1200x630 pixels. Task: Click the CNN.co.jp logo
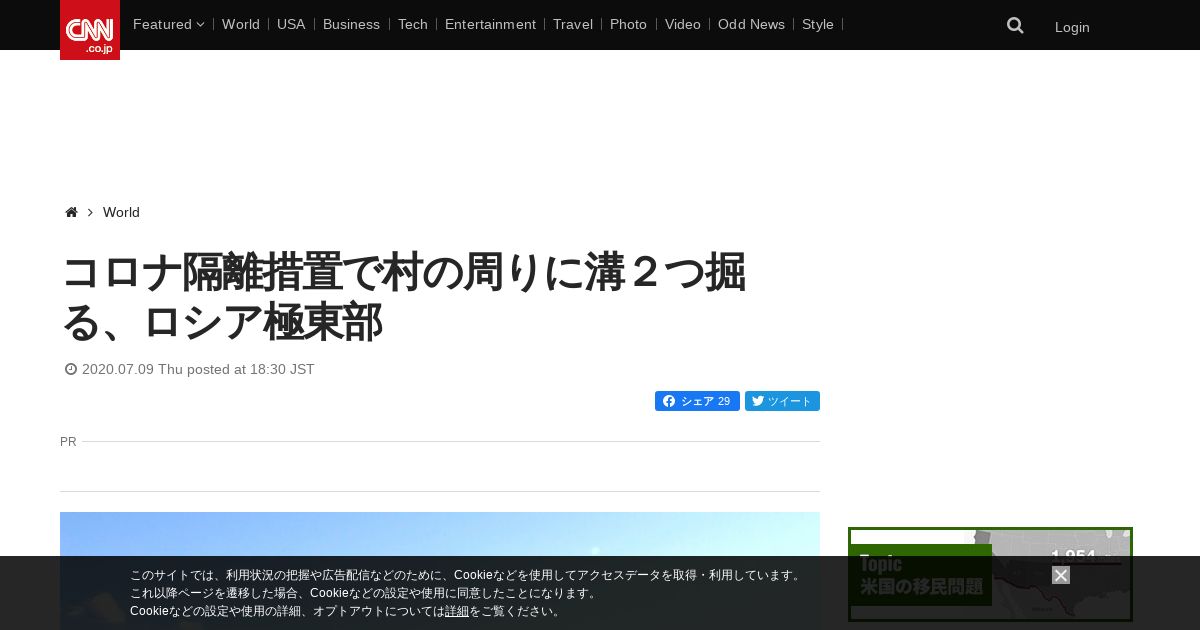click(x=90, y=30)
